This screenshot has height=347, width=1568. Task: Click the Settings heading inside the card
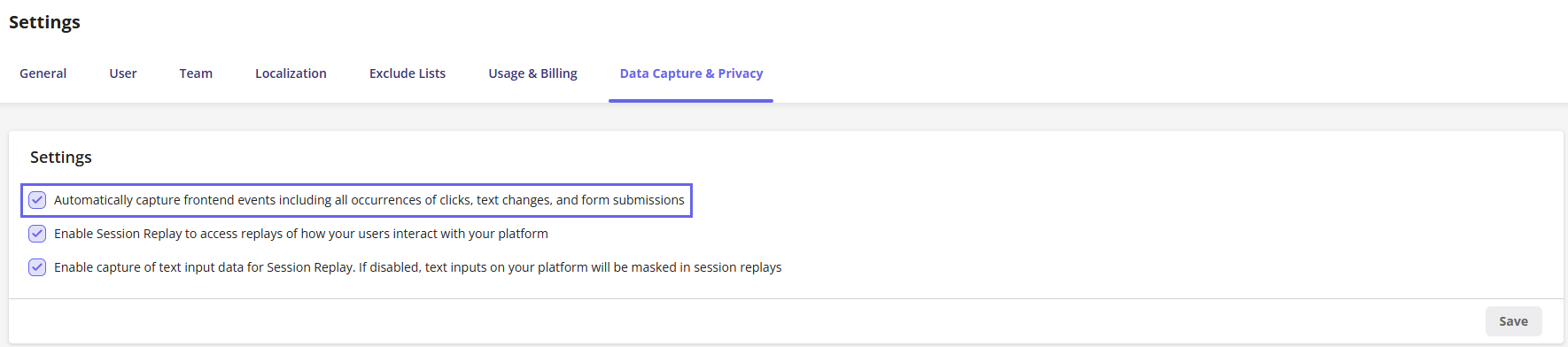[x=61, y=158]
